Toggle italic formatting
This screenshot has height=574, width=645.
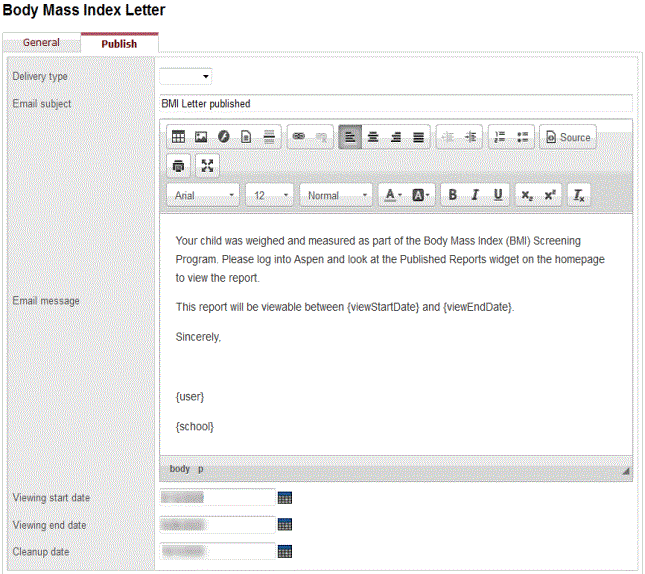[x=475, y=195]
